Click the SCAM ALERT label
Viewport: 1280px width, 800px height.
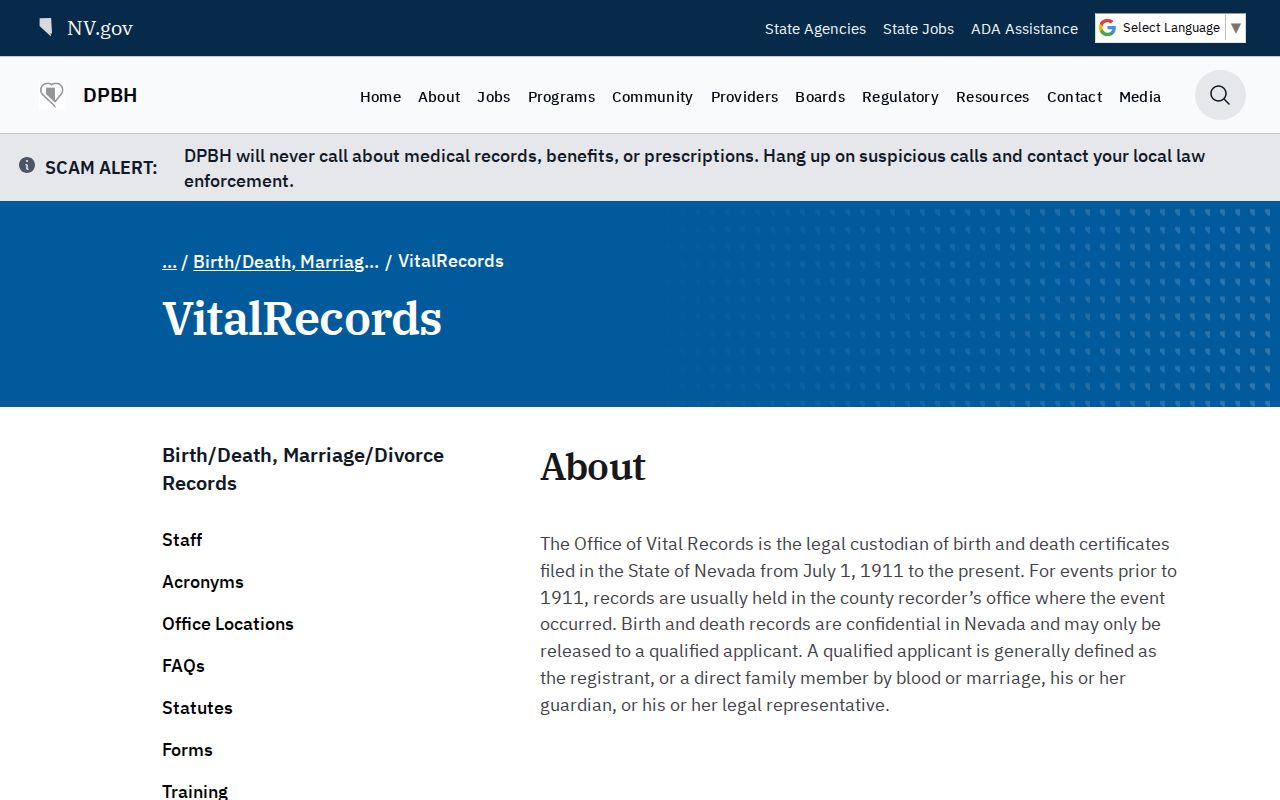coord(101,168)
